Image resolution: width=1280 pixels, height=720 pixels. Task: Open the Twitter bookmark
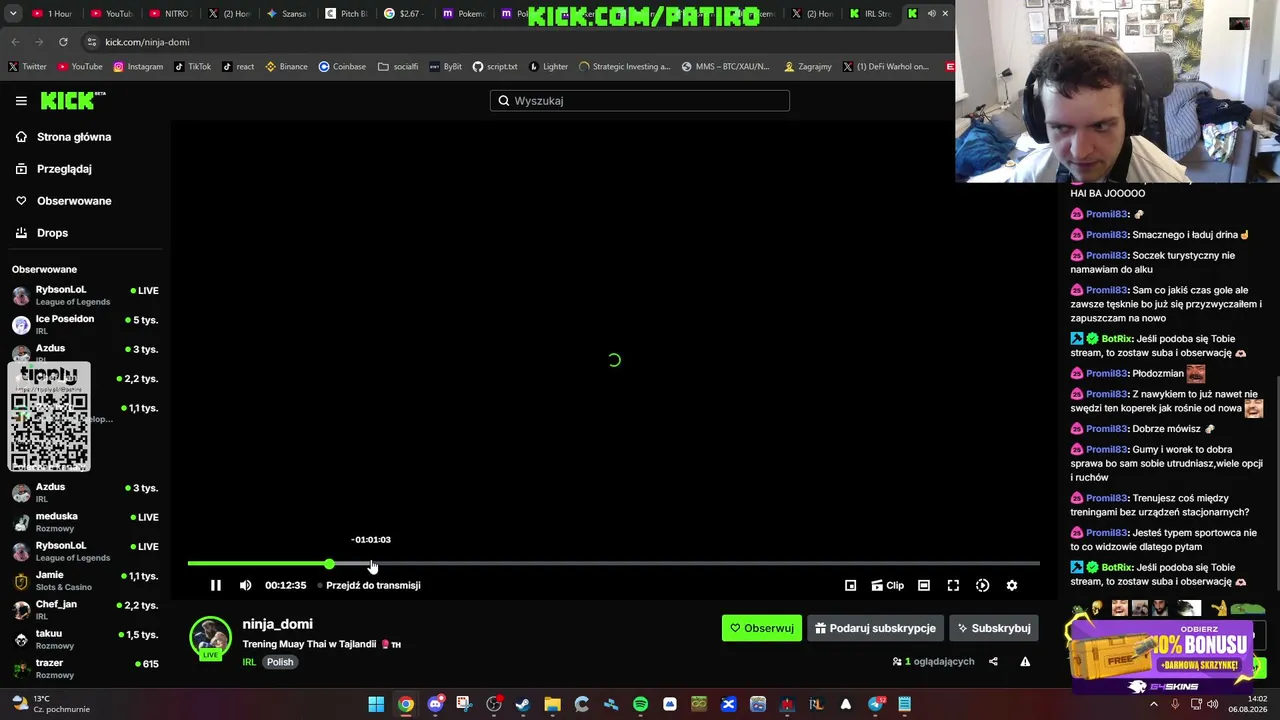click(x=27, y=67)
